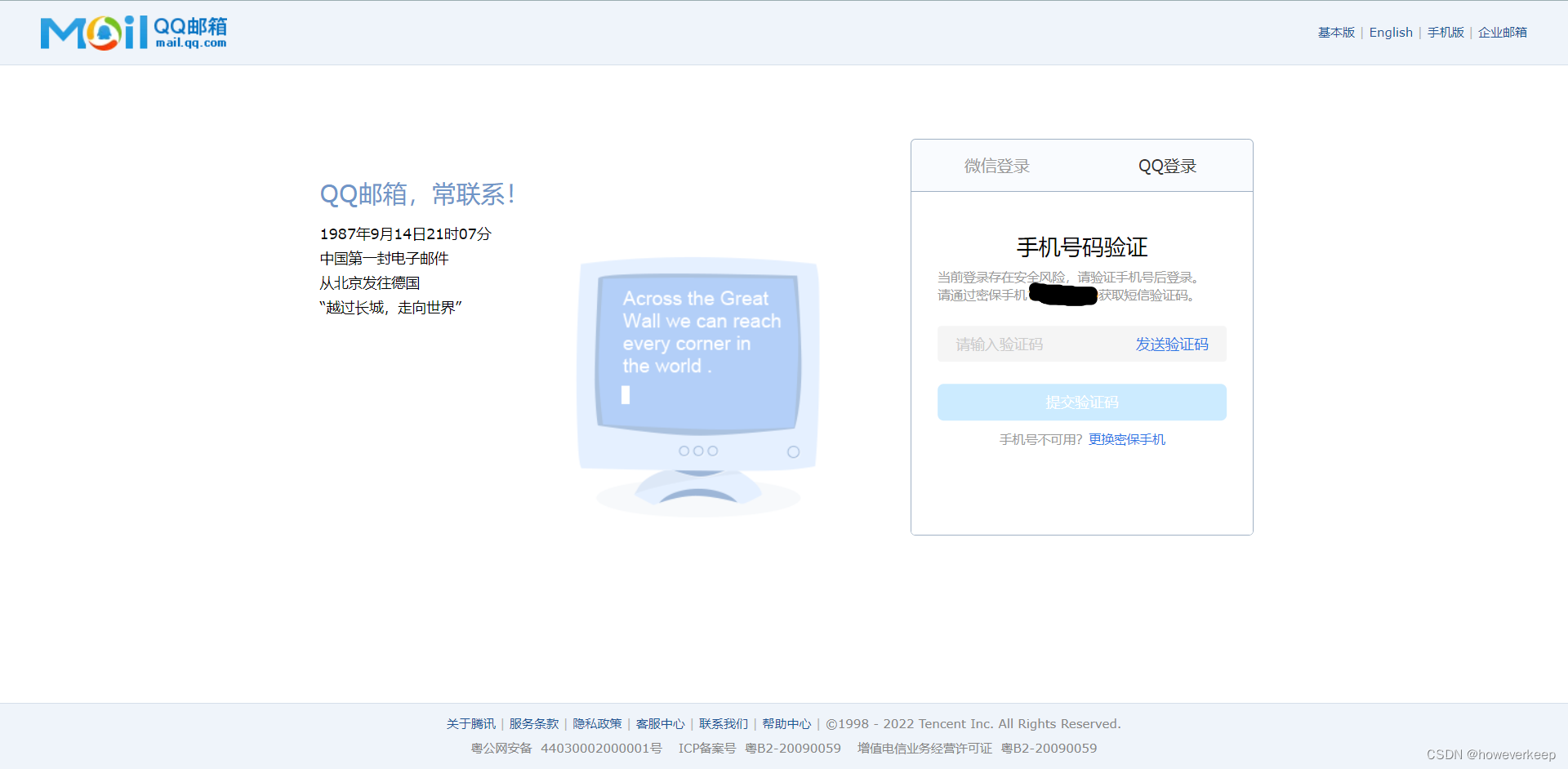The width and height of the screenshot is (1568, 769).
Task: Click the 提交验证码 submit button
Action: point(1082,402)
